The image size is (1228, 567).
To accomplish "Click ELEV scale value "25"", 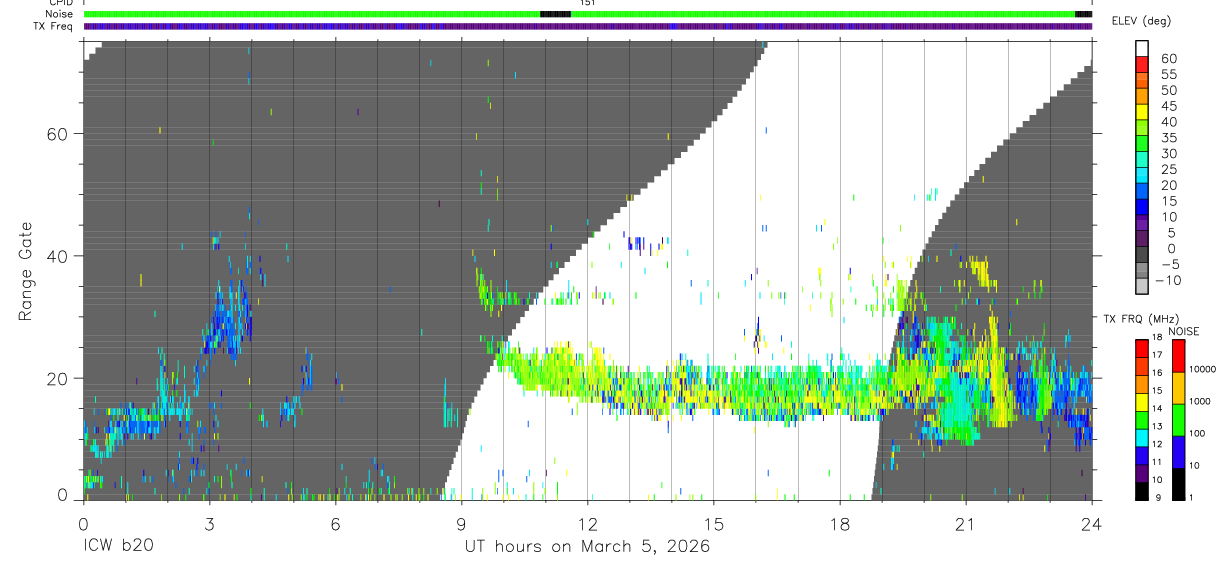I will coord(1168,169).
